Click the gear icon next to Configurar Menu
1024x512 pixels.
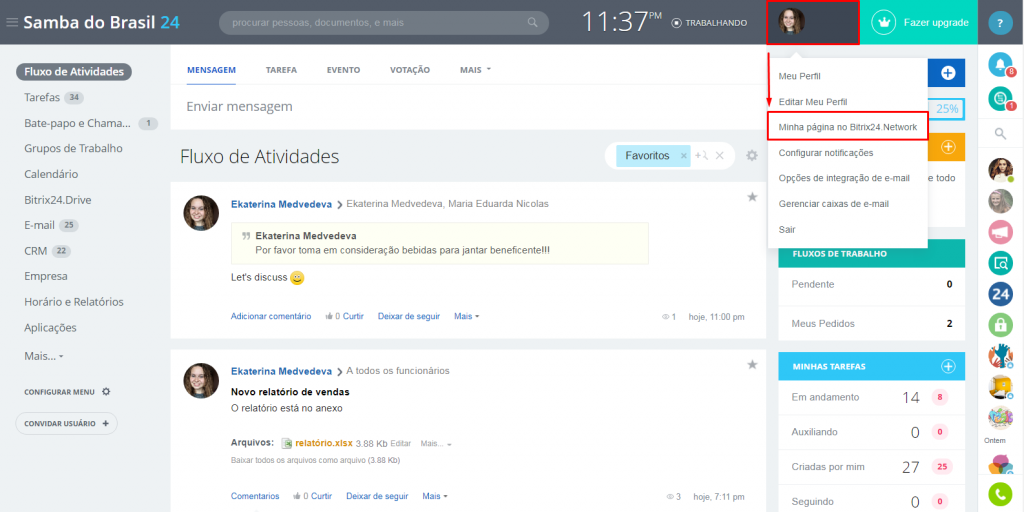[x=106, y=392]
